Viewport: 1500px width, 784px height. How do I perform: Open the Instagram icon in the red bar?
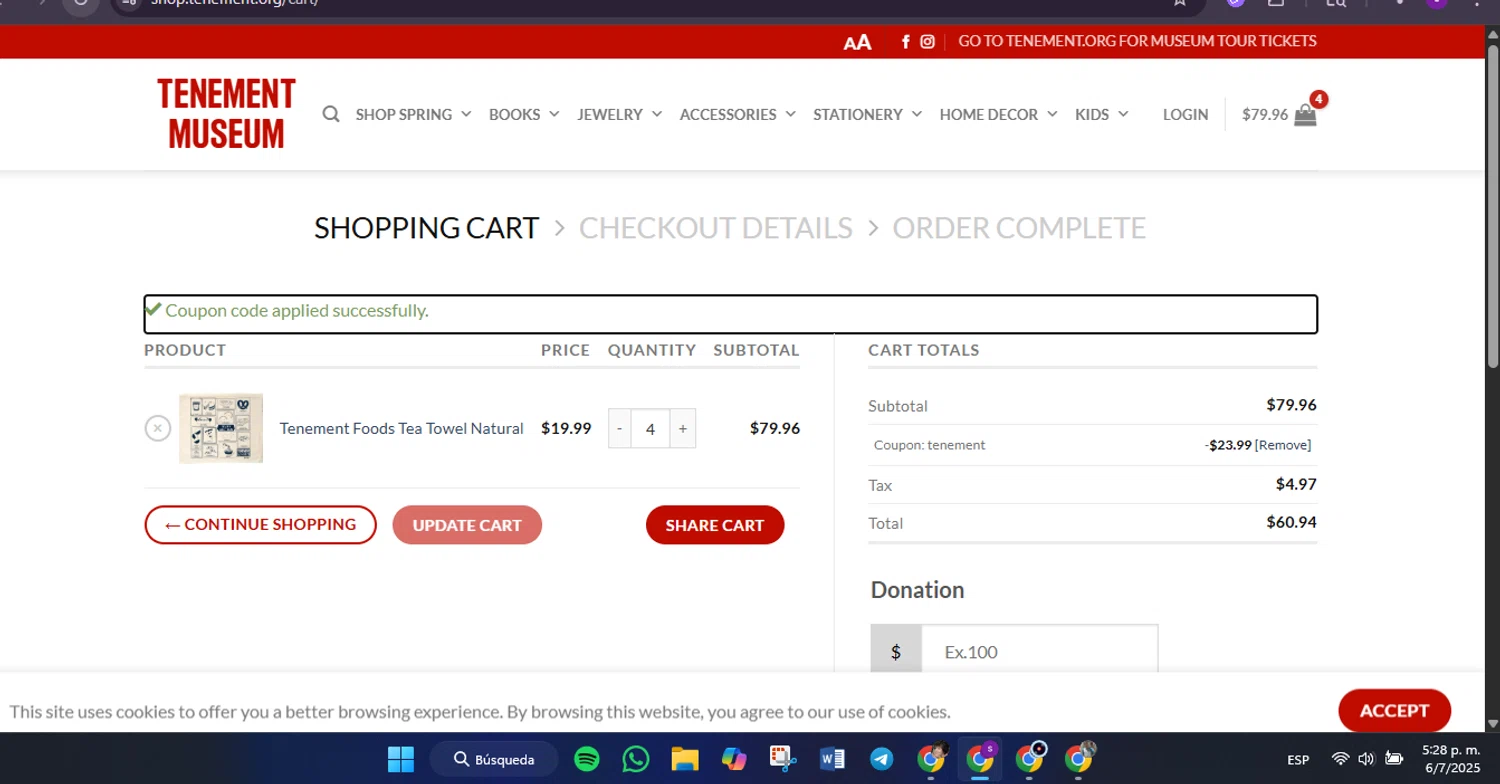(927, 41)
